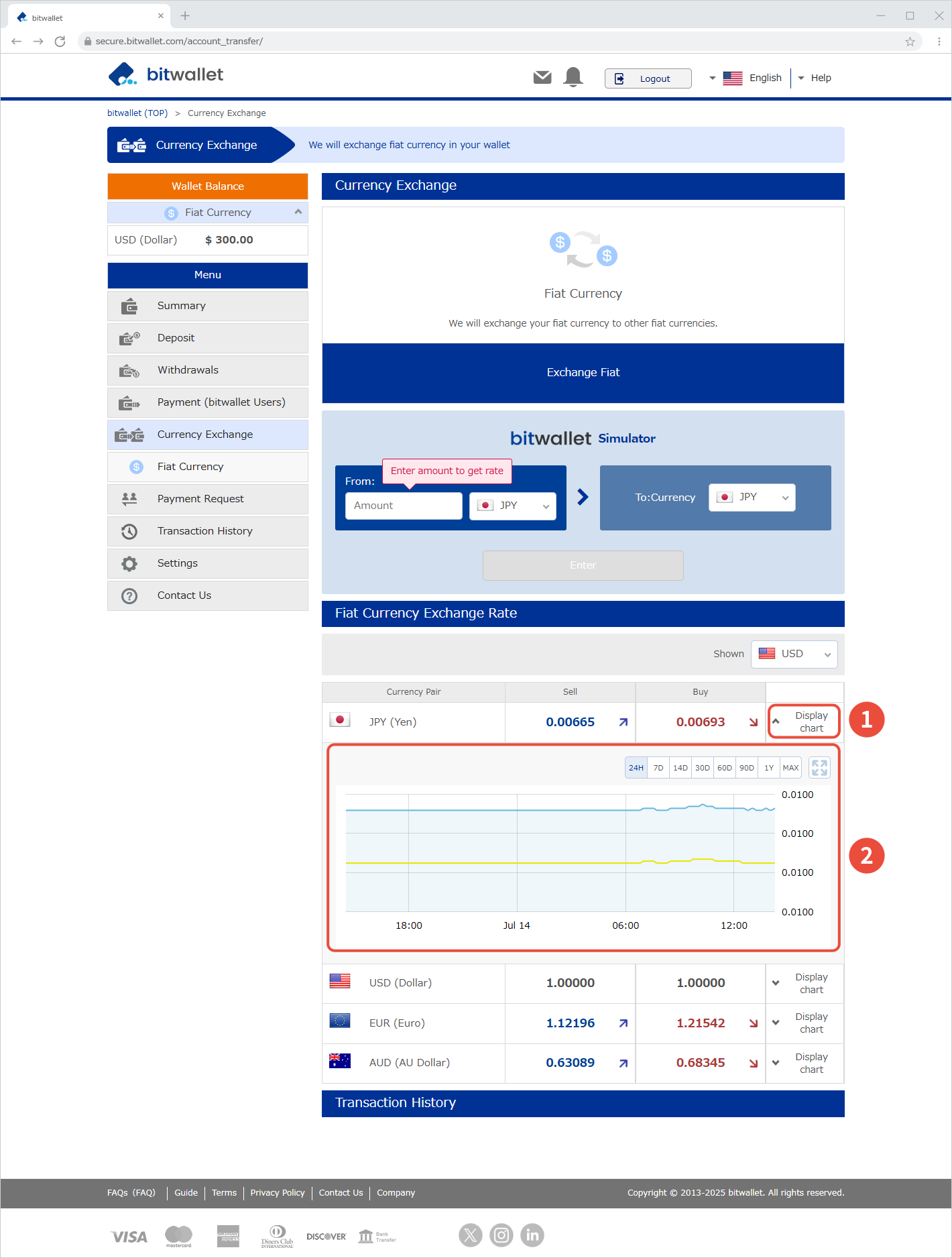
Task: Expand chart to fullscreen icon
Action: click(x=819, y=767)
